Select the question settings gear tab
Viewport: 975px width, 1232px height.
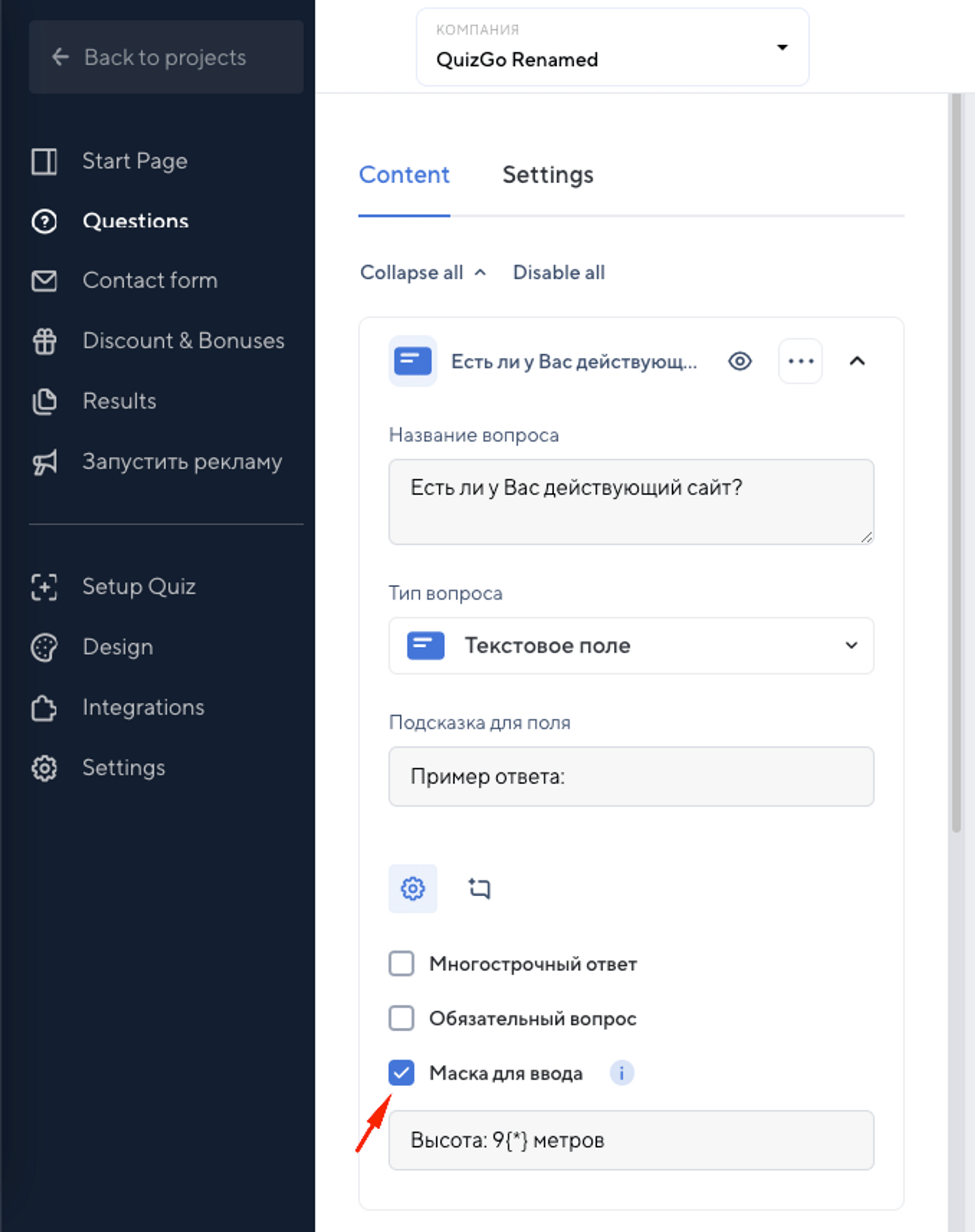click(x=413, y=888)
